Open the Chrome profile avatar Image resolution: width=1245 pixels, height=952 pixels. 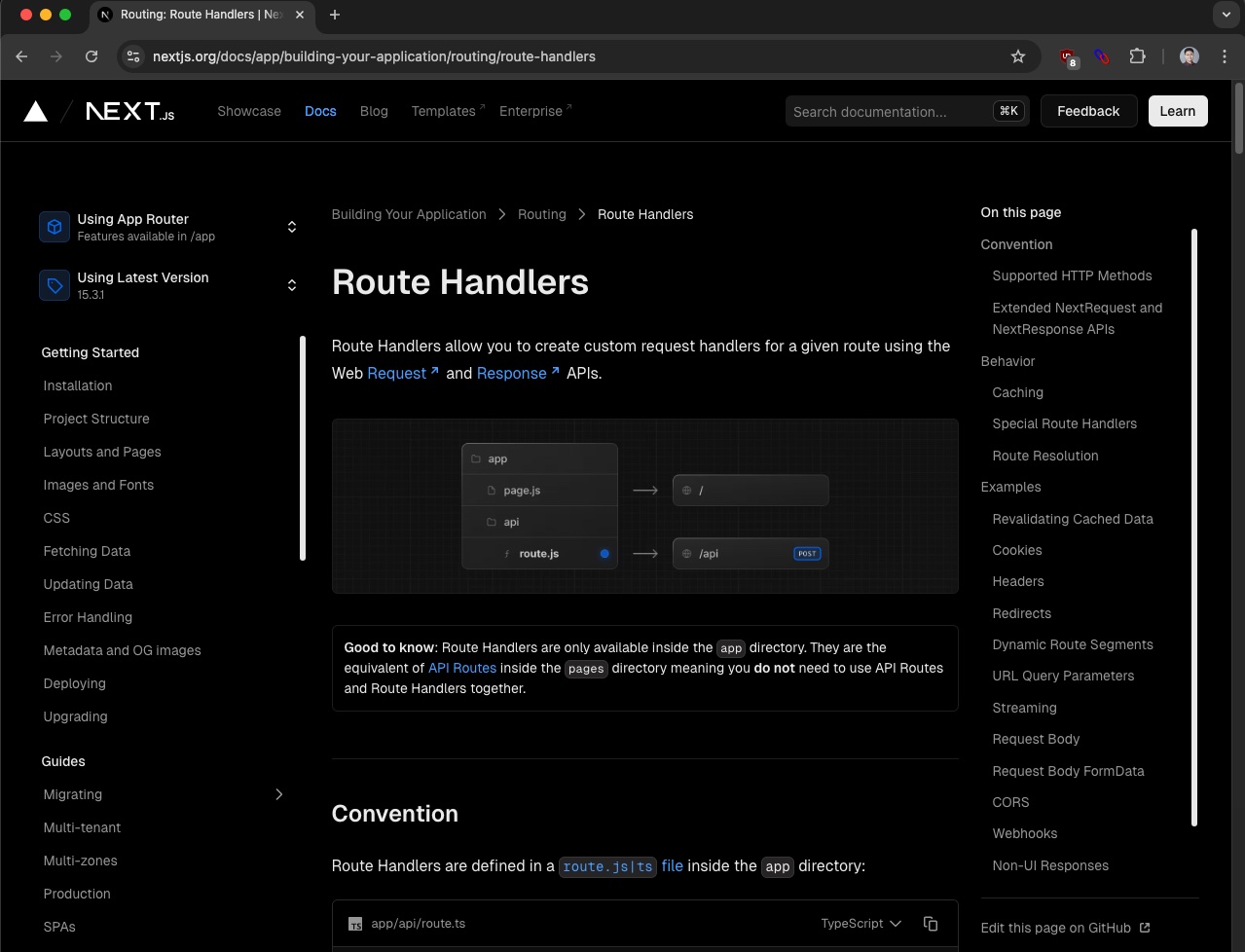(x=1190, y=56)
